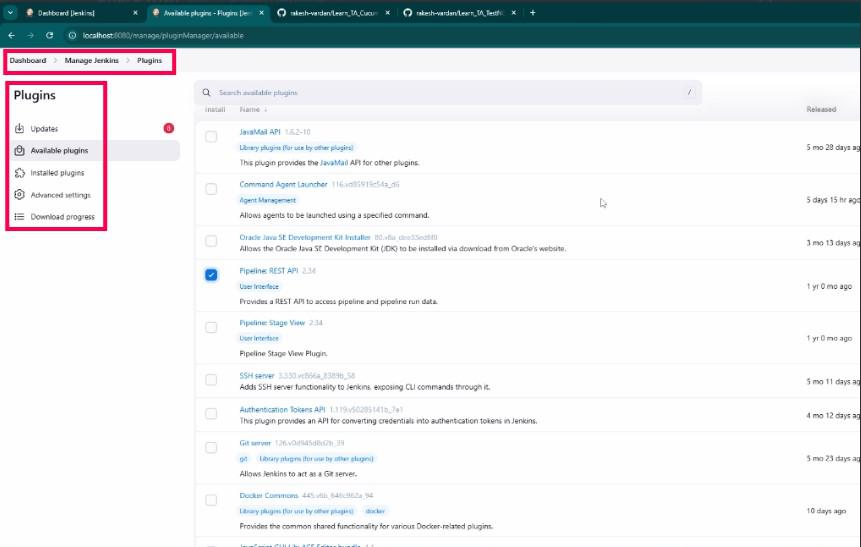Click the Agent Management category tag
The width and height of the screenshot is (861, 547).
[267, 200]
